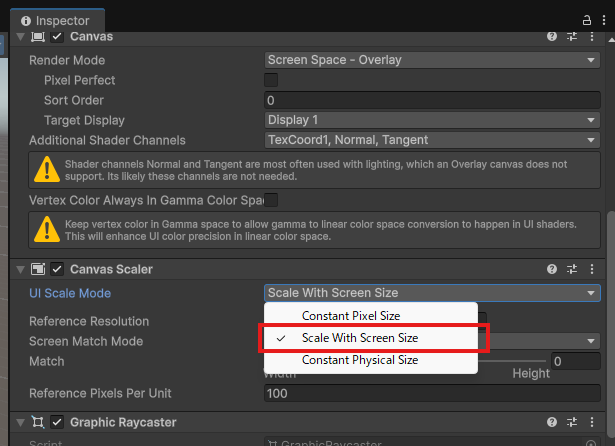Choose Constant Pixel Size from the menu

(x=350, y=316)
